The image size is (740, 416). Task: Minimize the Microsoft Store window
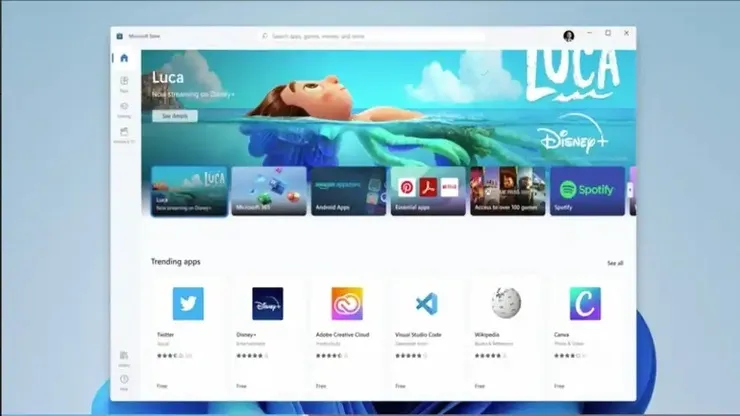(x=589, y=33)
